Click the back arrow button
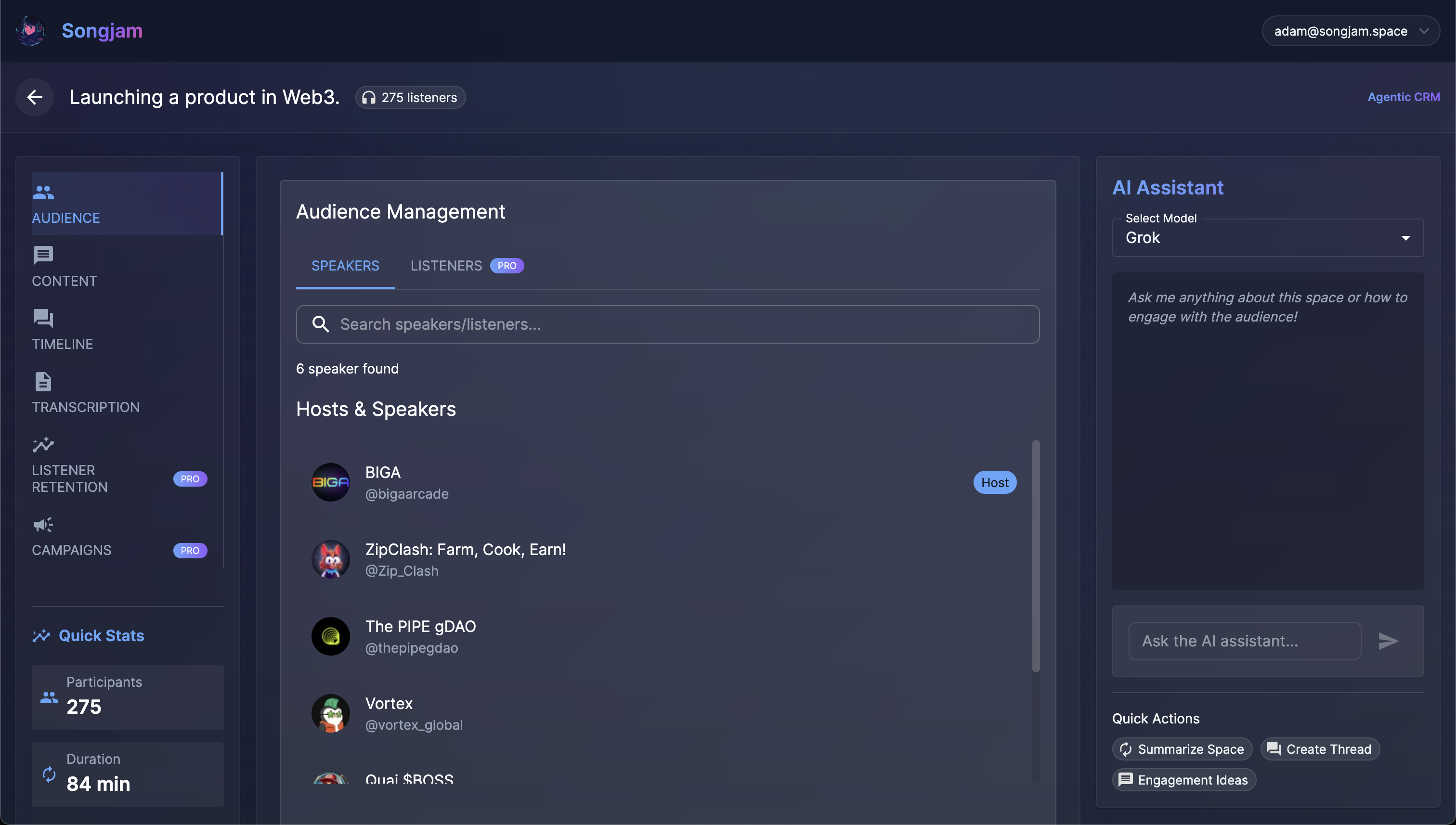The width and height of the screenshot is (1456, 825). click(35, 97)
